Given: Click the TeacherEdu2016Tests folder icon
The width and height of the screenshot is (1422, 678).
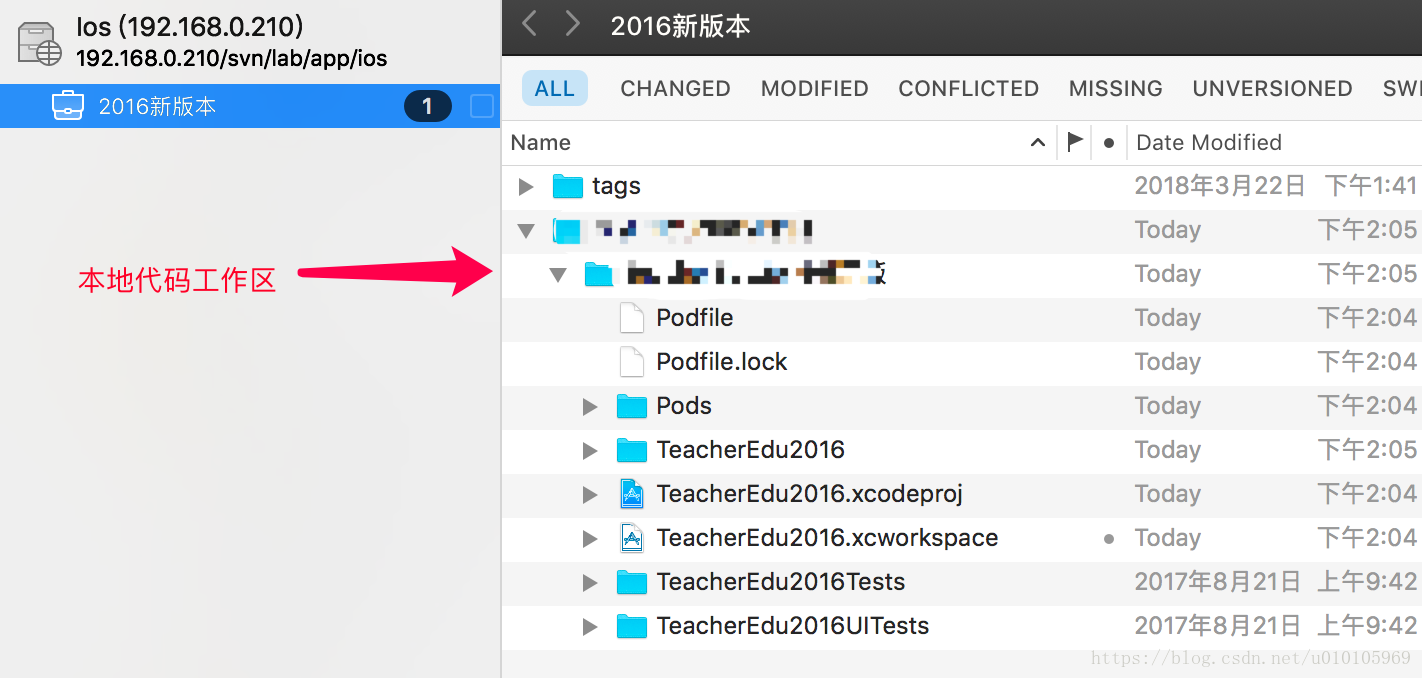Looking at the screenshot, I should (632, 582).
